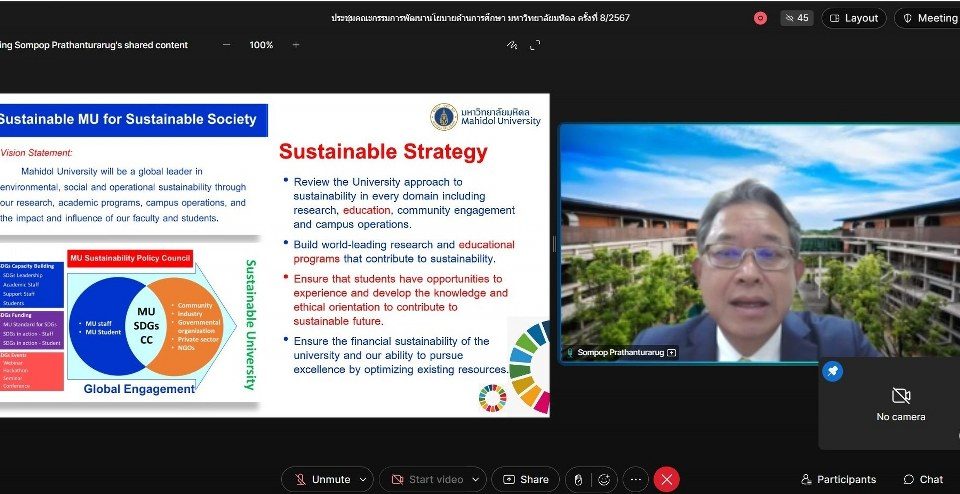Viewport: 960px width, 494px height.
Task: Open the Share content button
Action: 525,479
